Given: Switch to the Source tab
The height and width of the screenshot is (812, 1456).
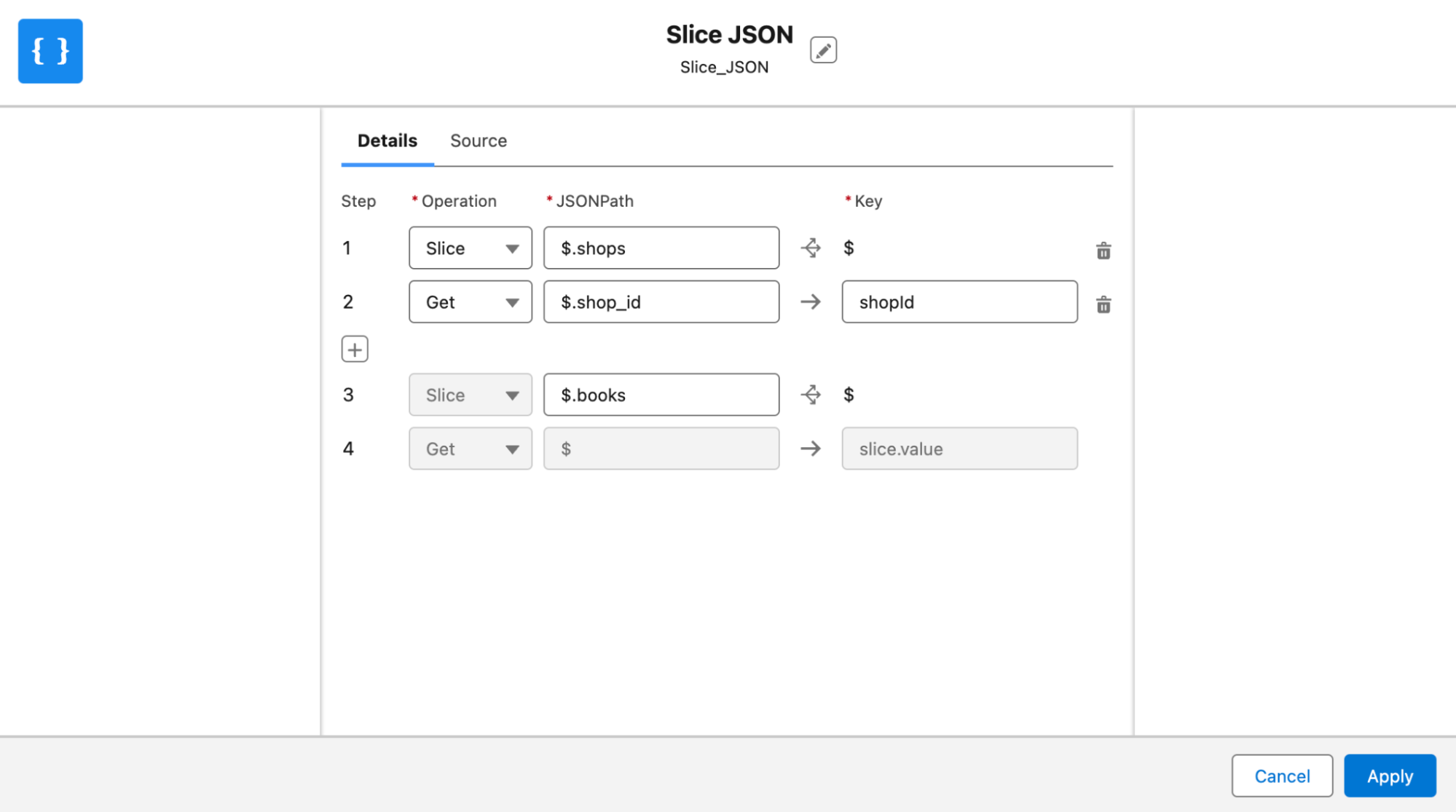Looking at the screenshot, I should [x=479, y=141].
